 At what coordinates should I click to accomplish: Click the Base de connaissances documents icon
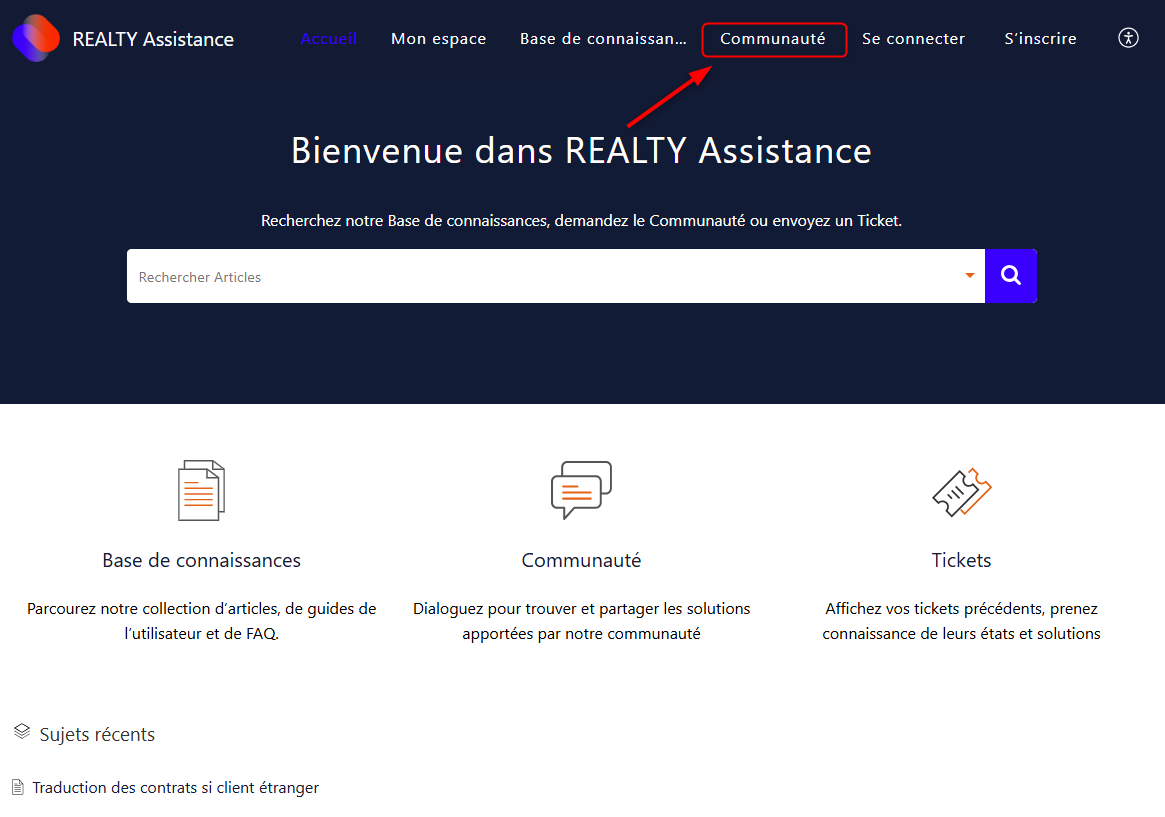pyautogui.click(x=201, y=491)
